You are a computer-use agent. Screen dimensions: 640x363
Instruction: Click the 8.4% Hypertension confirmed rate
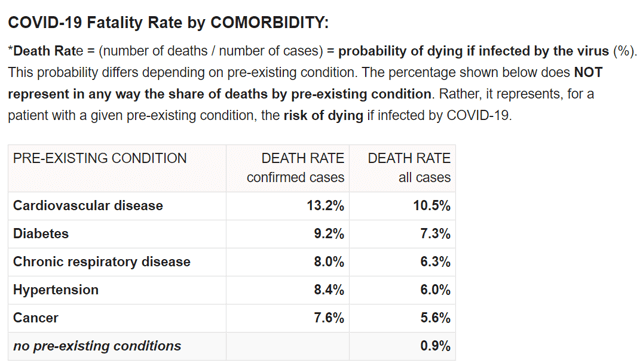pyautogui.click(x=329, y=290)
